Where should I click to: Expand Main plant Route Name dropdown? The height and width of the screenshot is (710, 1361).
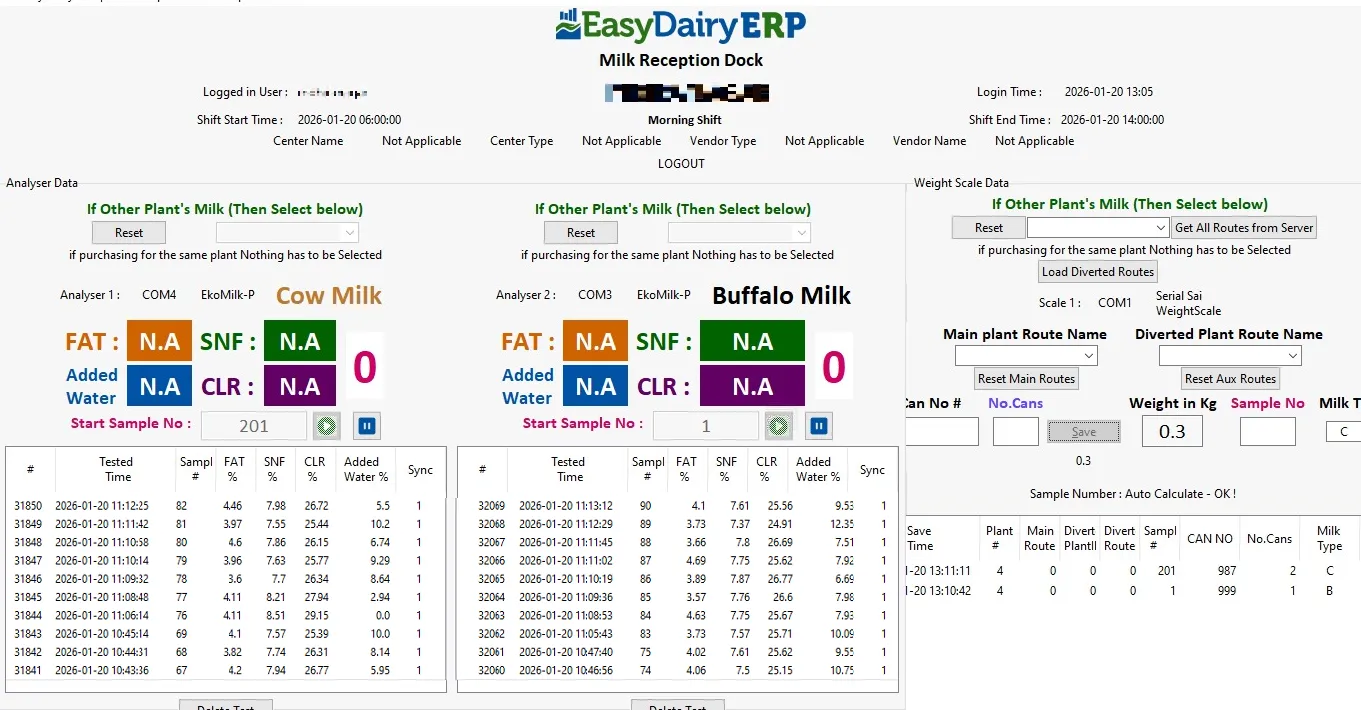pyautogui.click(x=1026, y=355)
